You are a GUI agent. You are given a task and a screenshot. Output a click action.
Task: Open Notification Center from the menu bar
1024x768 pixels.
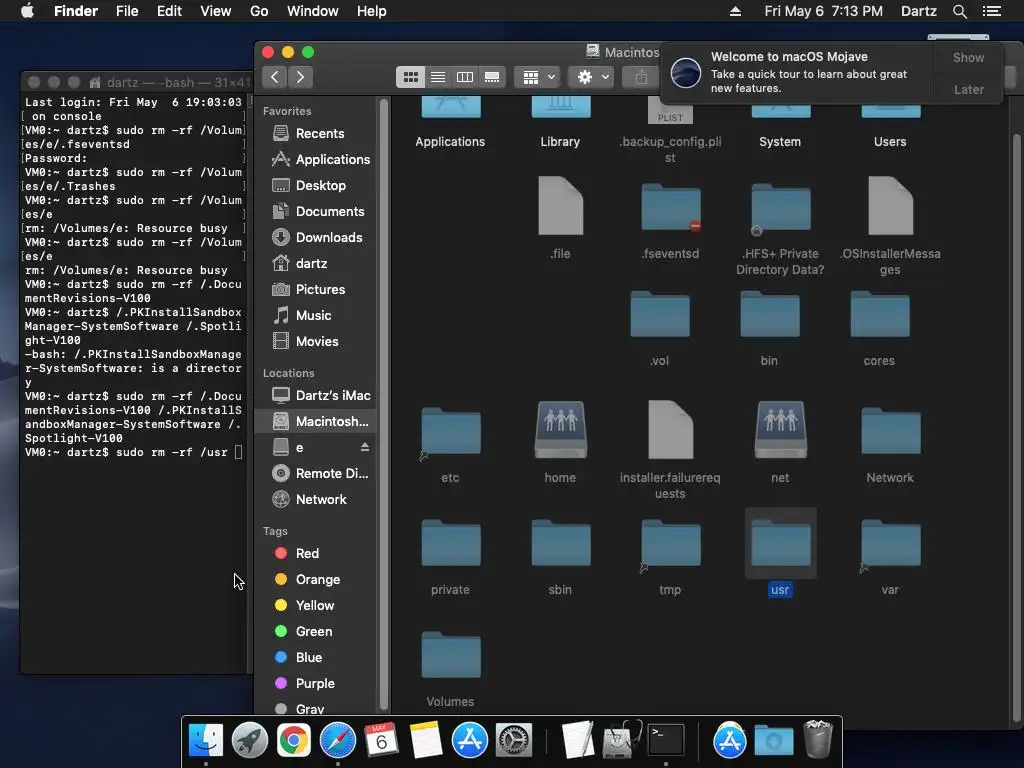[992, 11]
